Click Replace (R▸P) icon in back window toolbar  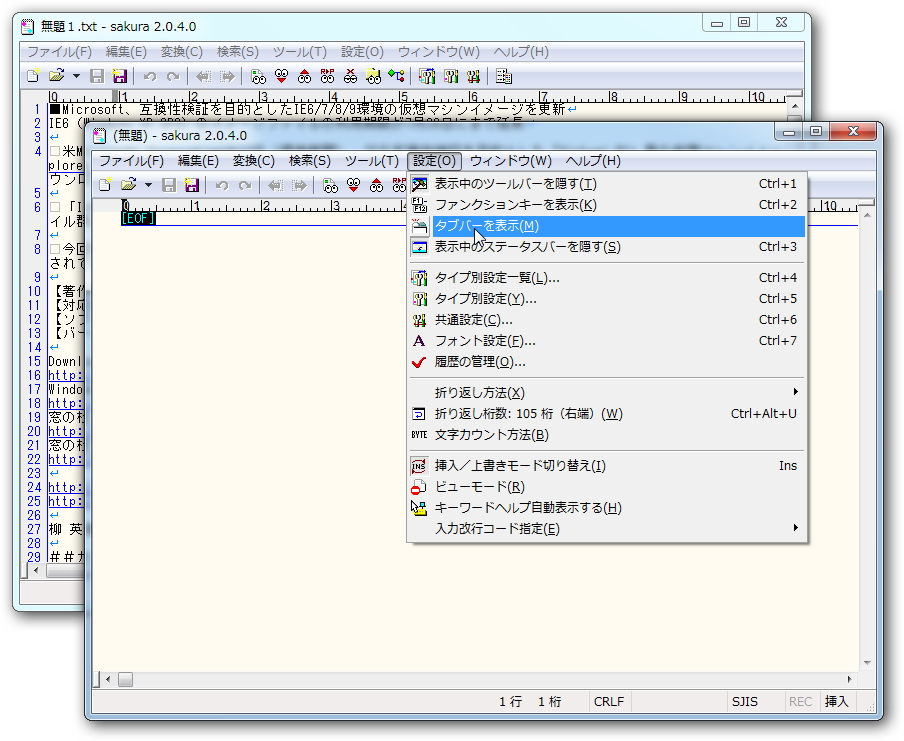327,76
